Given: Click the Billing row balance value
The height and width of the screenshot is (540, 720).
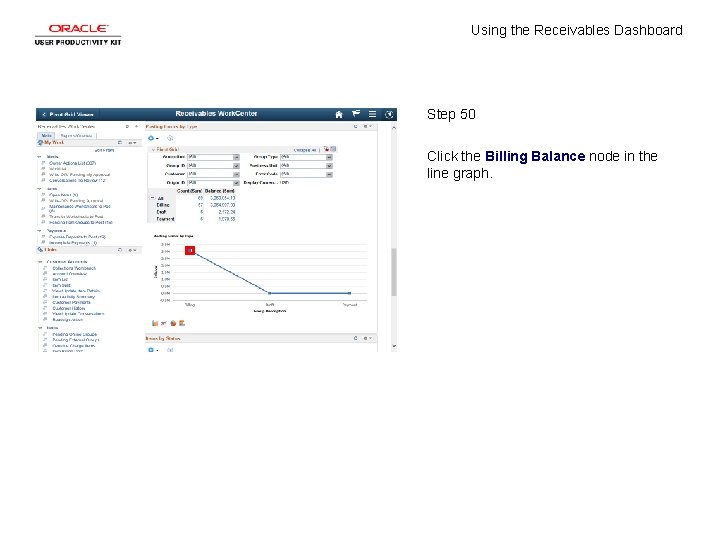Looking at the screenshot, I should (x=223, y=205).
